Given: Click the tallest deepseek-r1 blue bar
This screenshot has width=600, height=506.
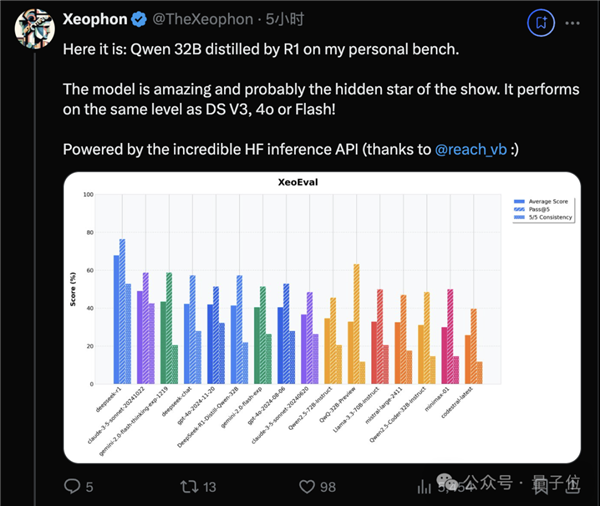Looking at the screenshot, I should point(123,311).
